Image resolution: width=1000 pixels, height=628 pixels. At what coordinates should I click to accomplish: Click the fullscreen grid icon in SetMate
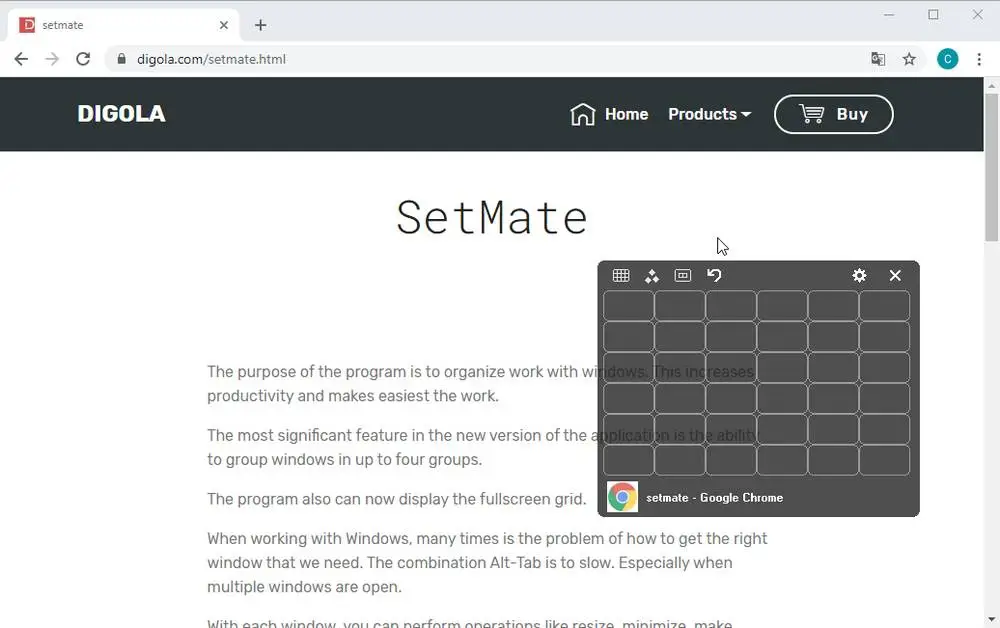683,276
